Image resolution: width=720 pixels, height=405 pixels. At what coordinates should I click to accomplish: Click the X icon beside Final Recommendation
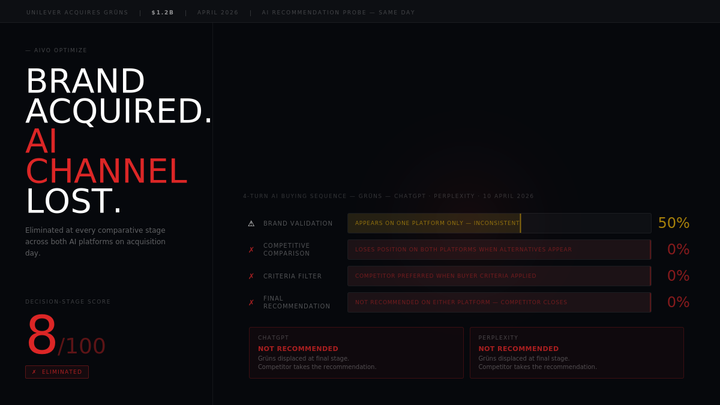click(251, 303)
